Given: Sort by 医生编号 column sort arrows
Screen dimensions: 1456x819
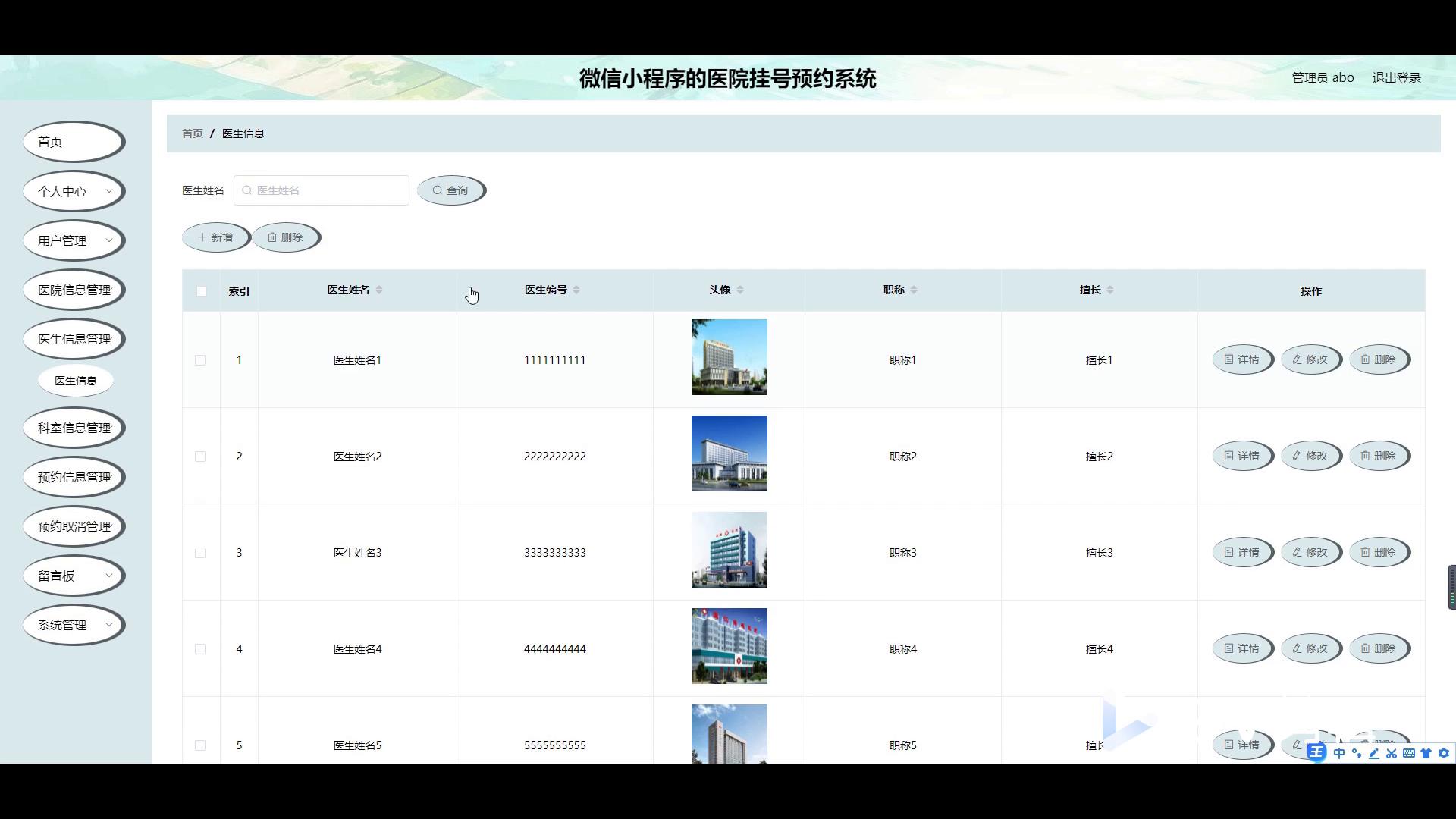Looking at the screenshot, I should click(x=576, y=290).
